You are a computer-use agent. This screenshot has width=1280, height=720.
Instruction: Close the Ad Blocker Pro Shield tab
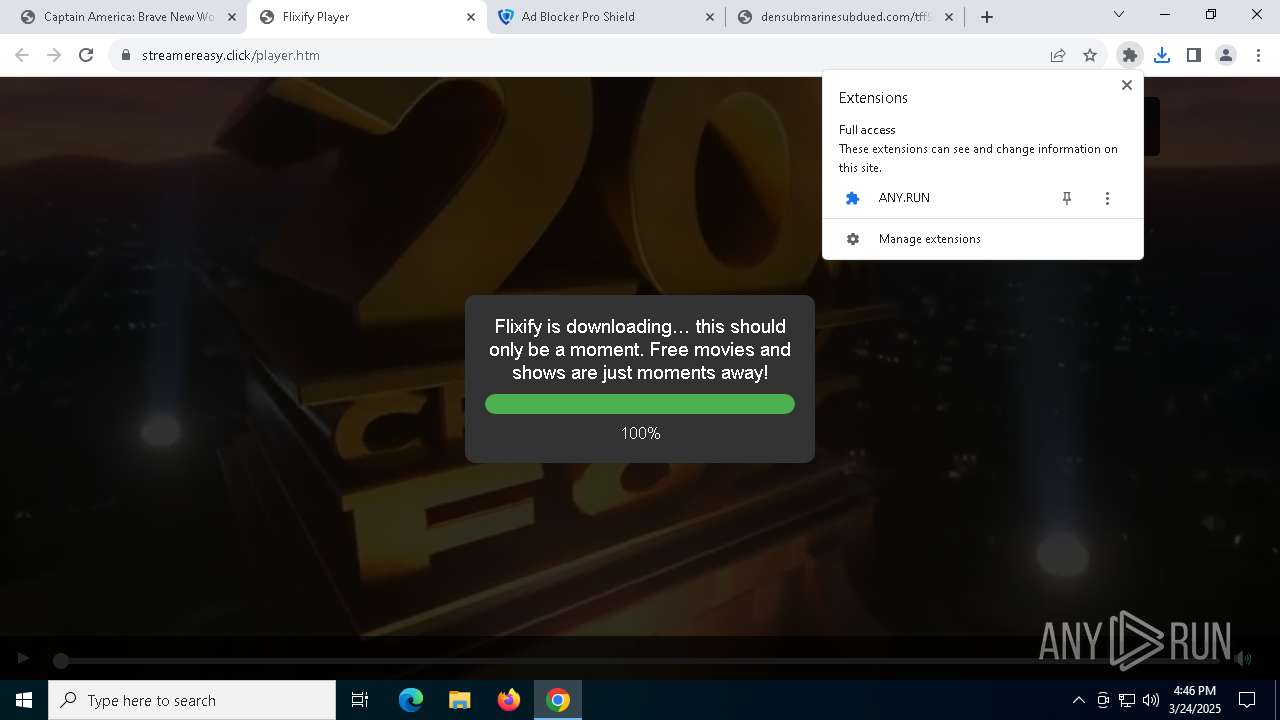[x=710, y=17]
